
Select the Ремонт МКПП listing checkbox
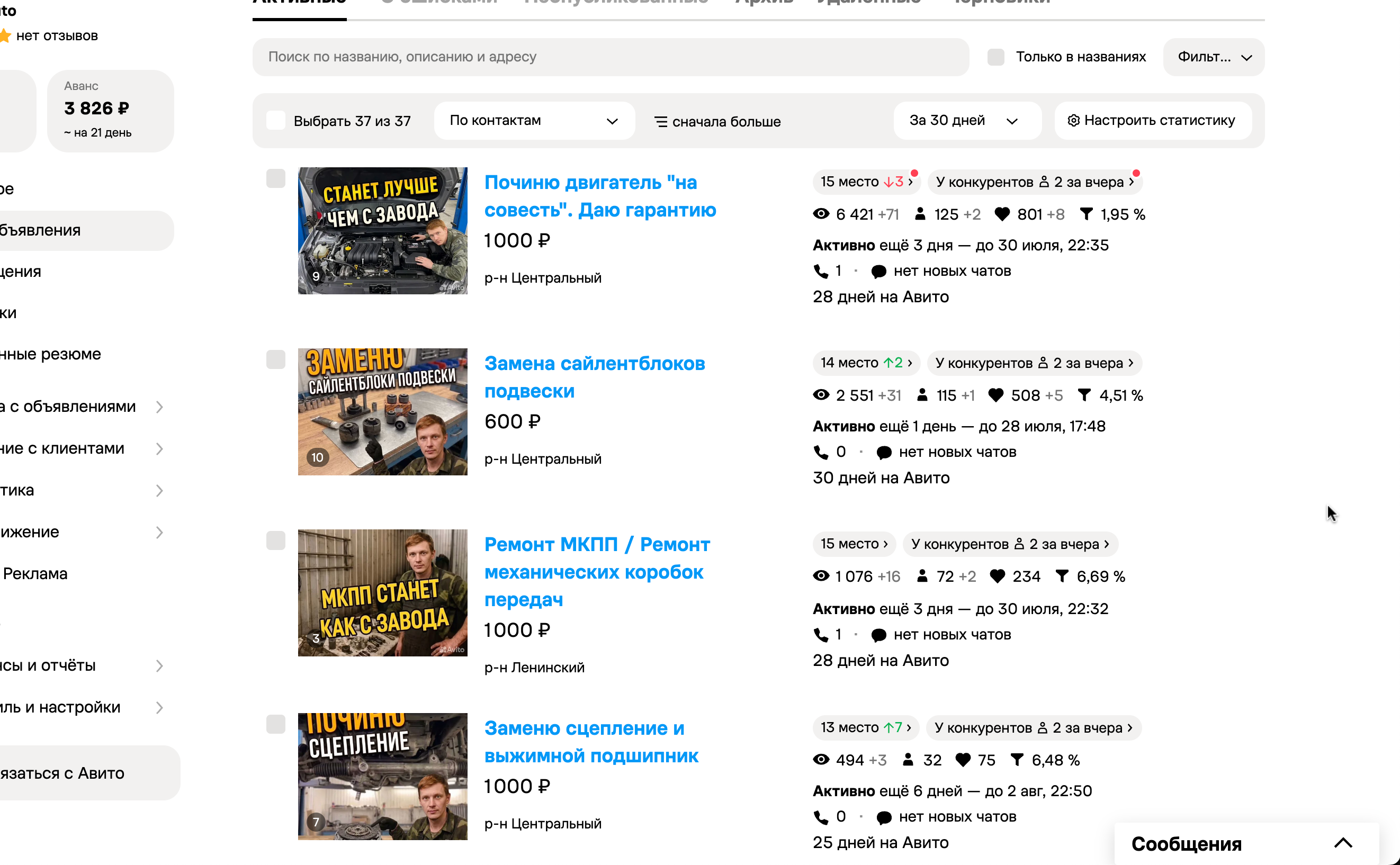pyautogui.click(x=276, y=540)
